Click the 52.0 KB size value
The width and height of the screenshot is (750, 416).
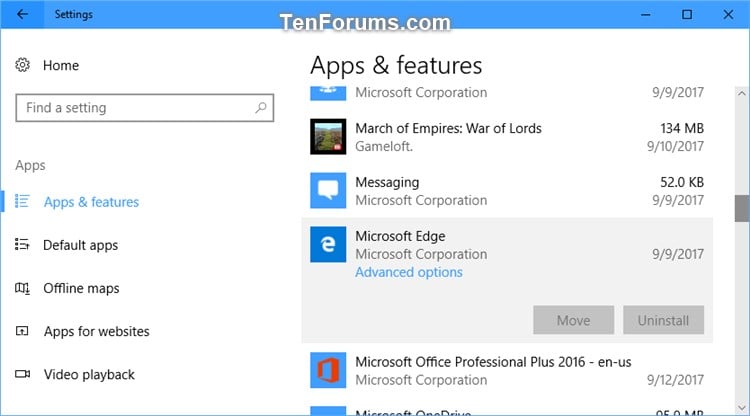point(682,182)
